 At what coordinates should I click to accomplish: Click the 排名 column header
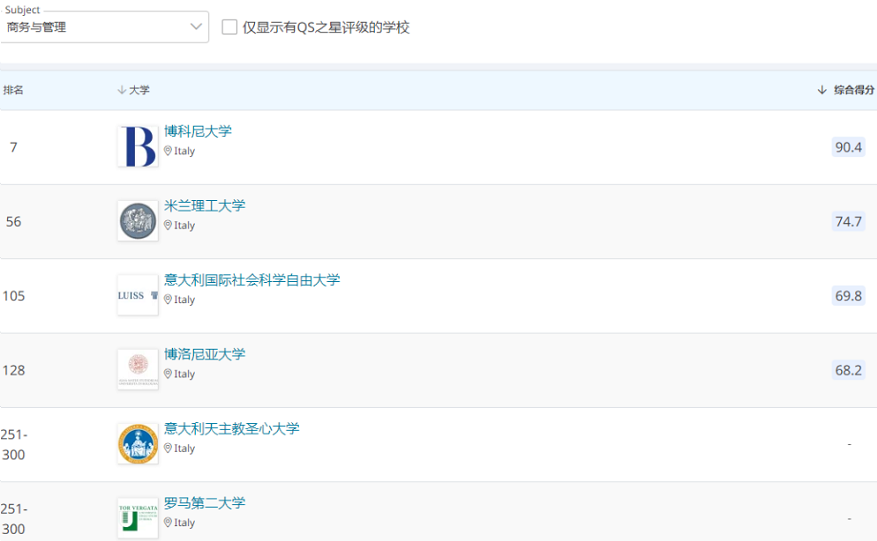click(x=13, y=90)
